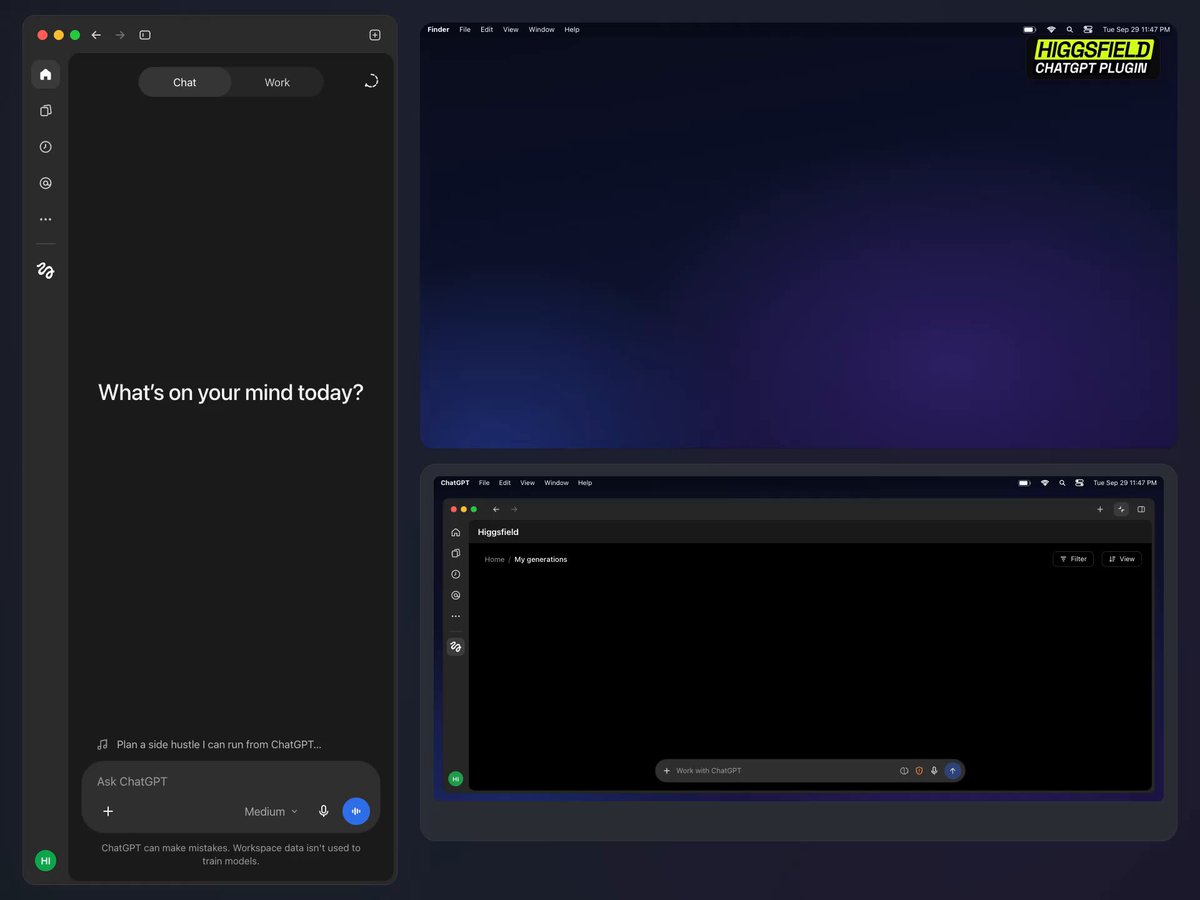Open the Home icon in left sidebar
Image resolution: width=1200 pixels, height=900 pixels.
pos(45,74)
